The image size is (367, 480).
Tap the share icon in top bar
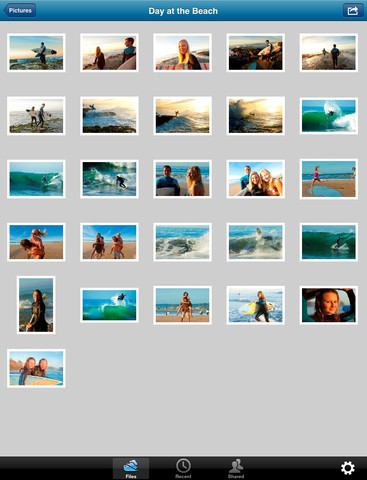point(353,11)
